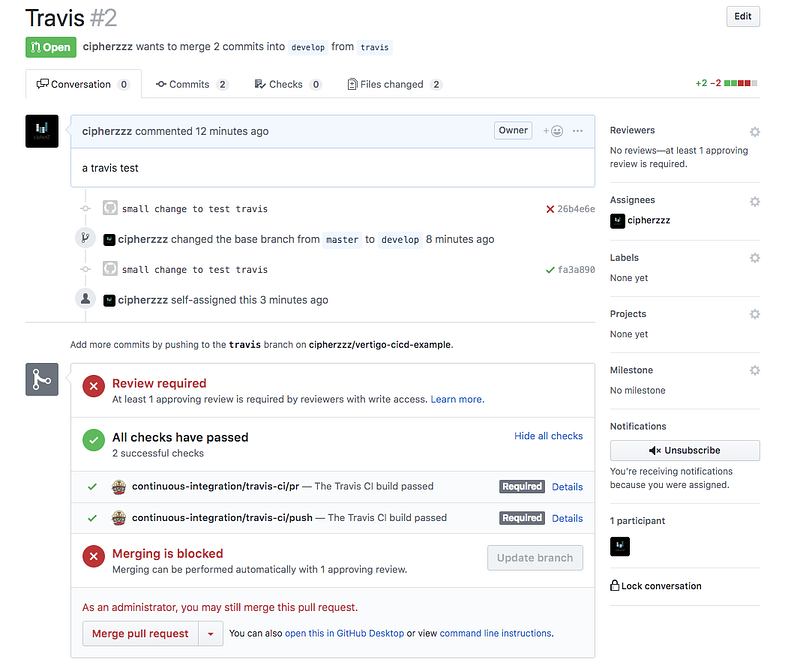Click 'a travis test' comment body

pos(110,168)
